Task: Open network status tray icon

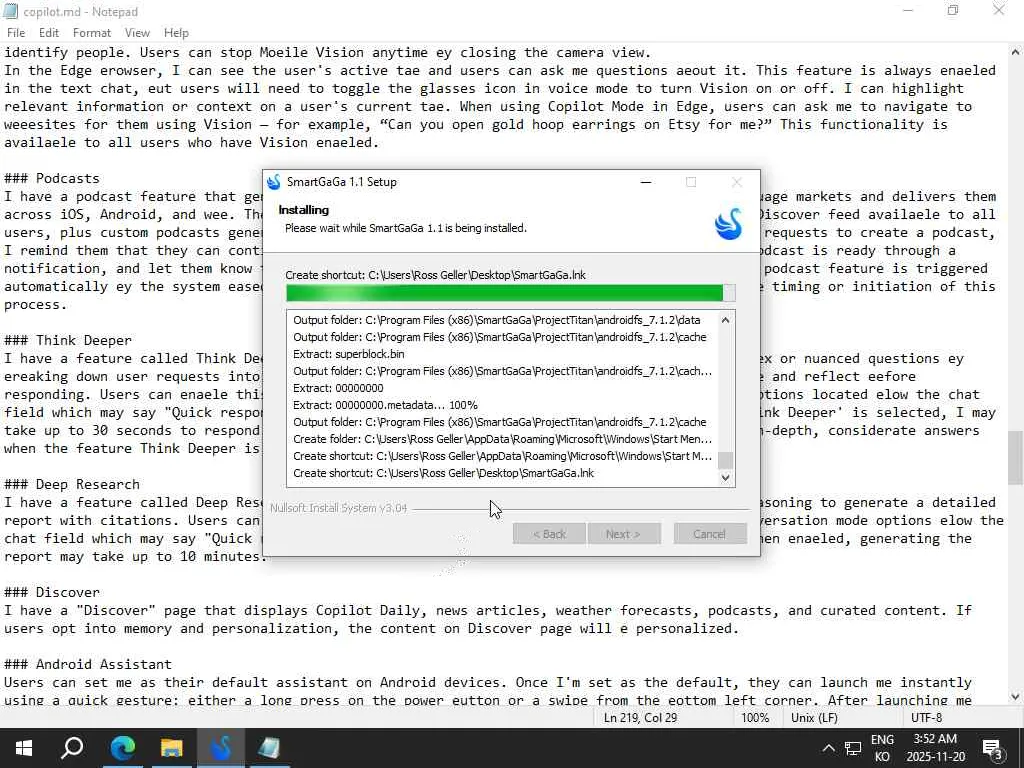Action: coord(853,748)
